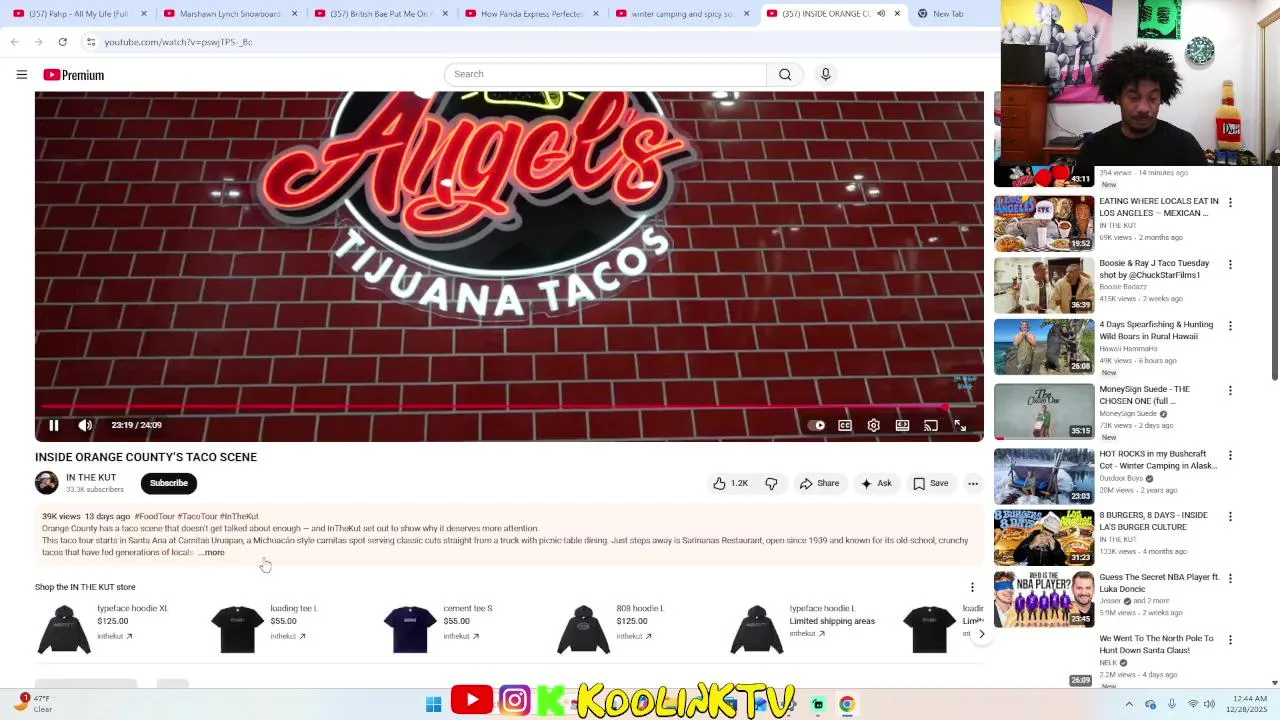Like the video with 1.2K likes
The height and width of the screenshot is (720, 1280).
click(x=730, y=483)
